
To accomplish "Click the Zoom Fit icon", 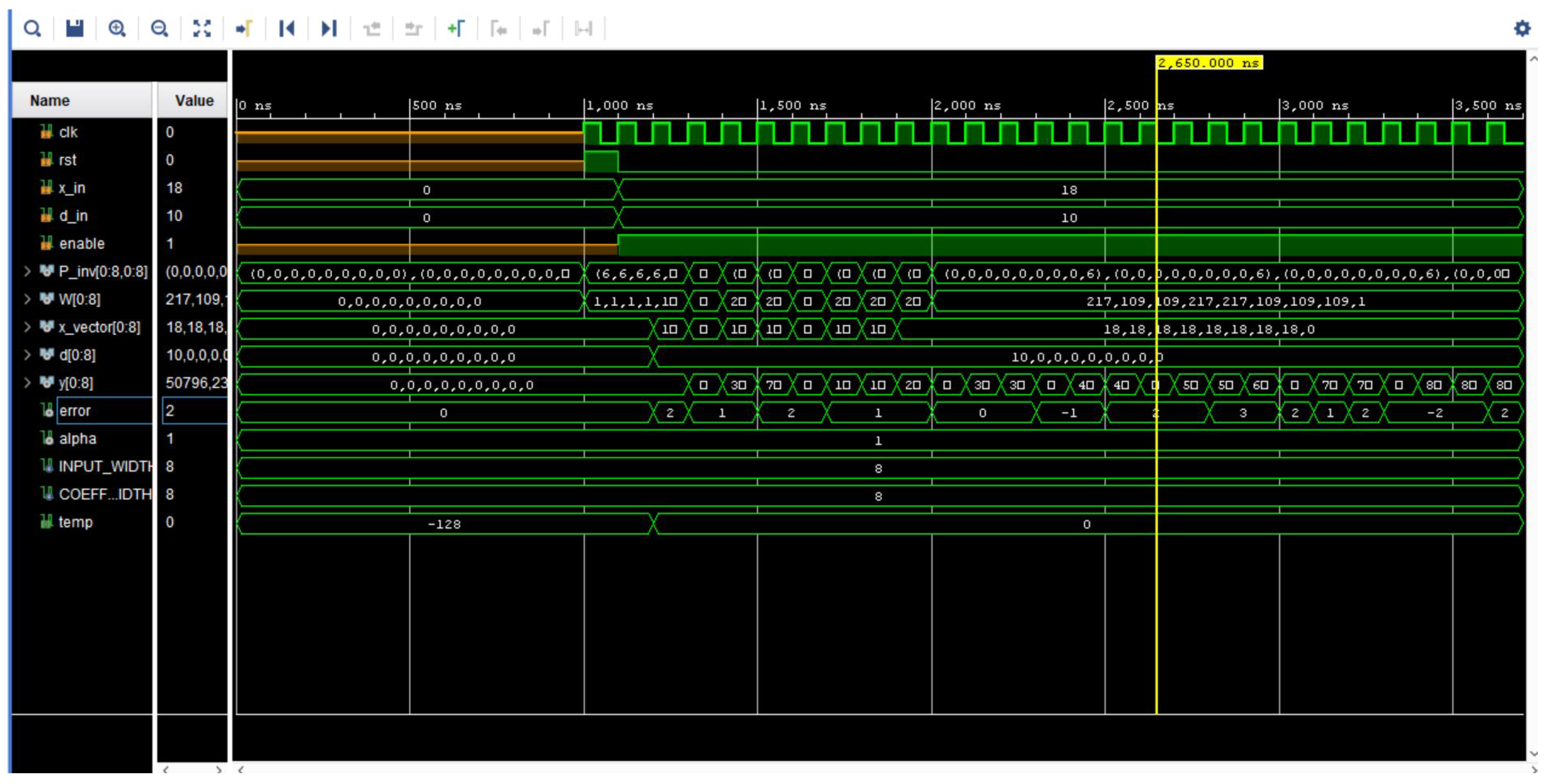I will click(x=202, y=28).
